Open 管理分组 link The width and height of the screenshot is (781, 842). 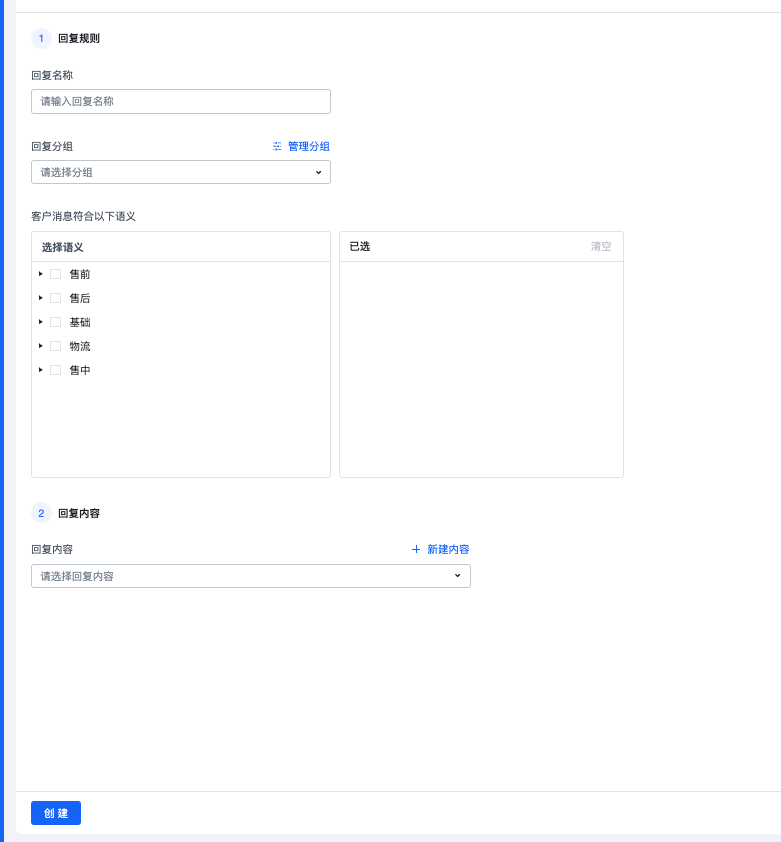click(x=309, y=147)
